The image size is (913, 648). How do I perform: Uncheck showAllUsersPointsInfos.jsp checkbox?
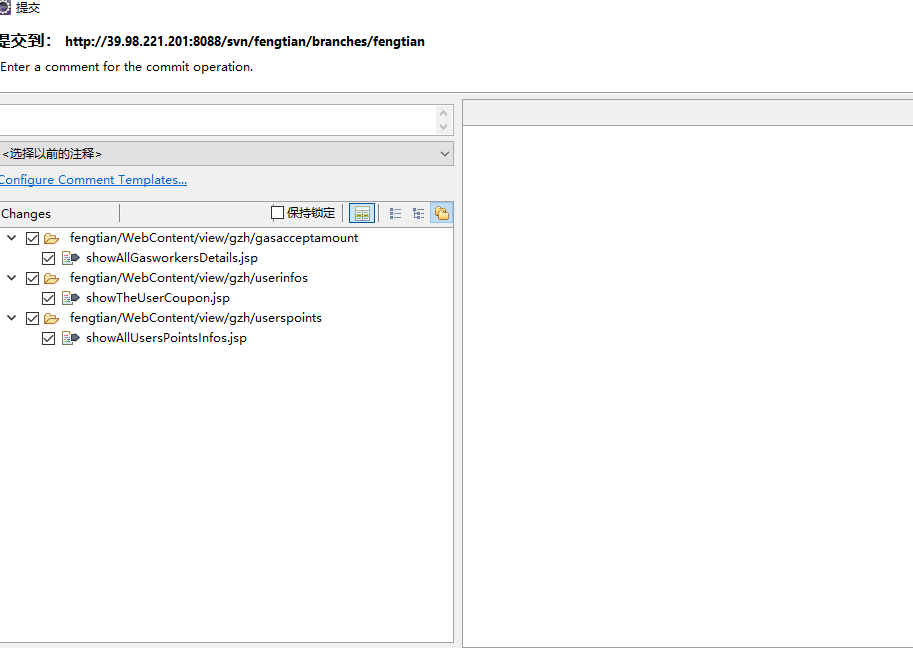coord(48,338)
